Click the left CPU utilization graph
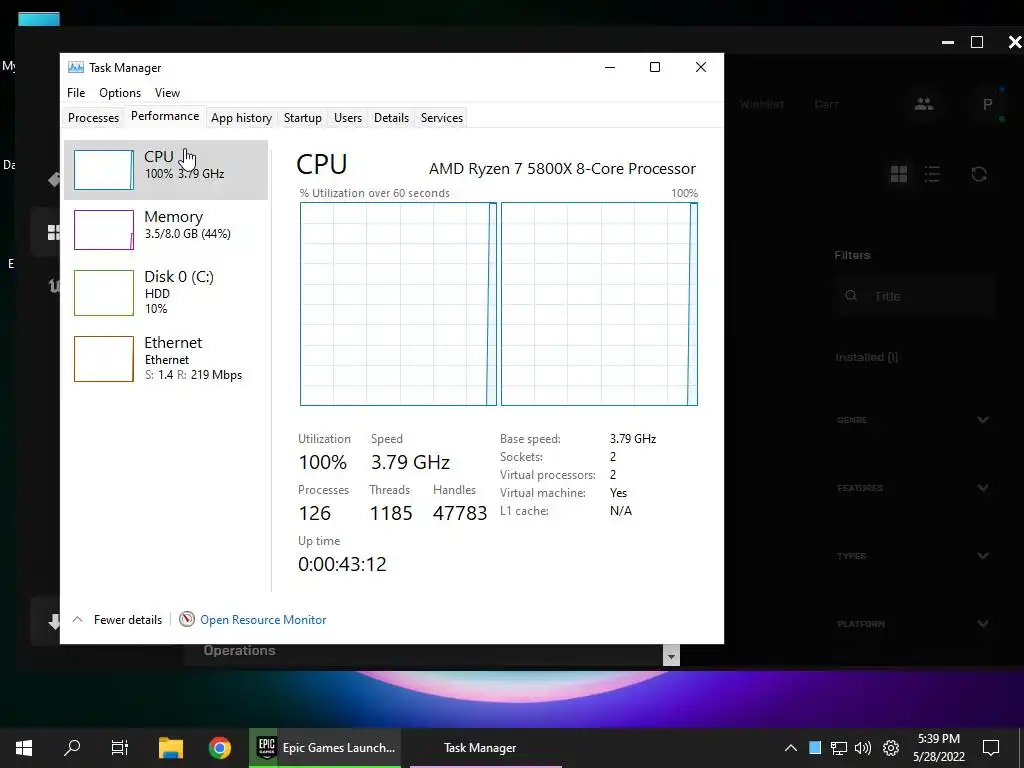 tap(398, 304)
